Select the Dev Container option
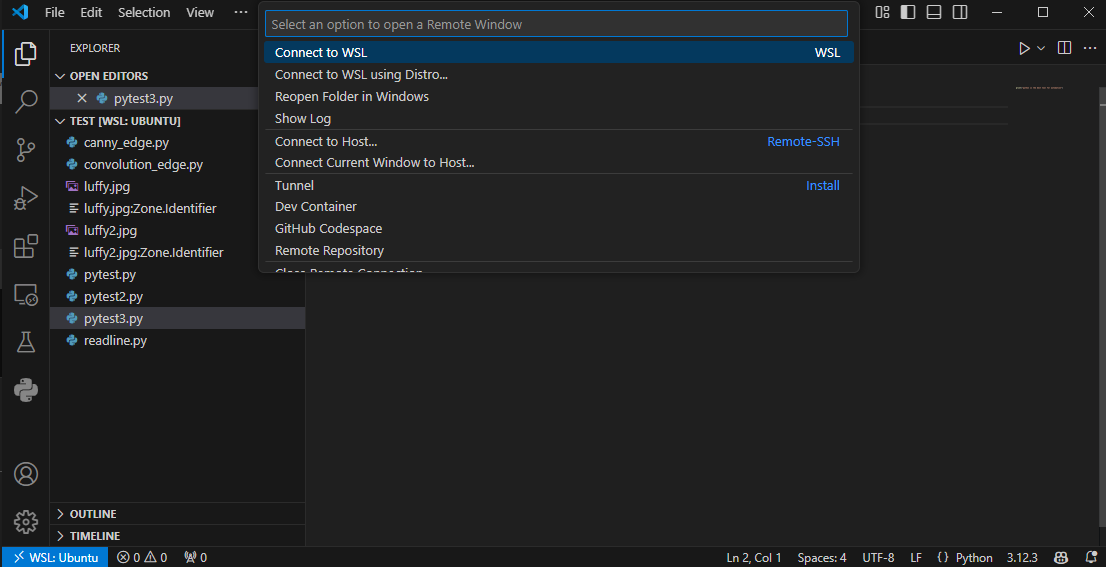This screenshot has width=1106, height=567. [559, 206]
